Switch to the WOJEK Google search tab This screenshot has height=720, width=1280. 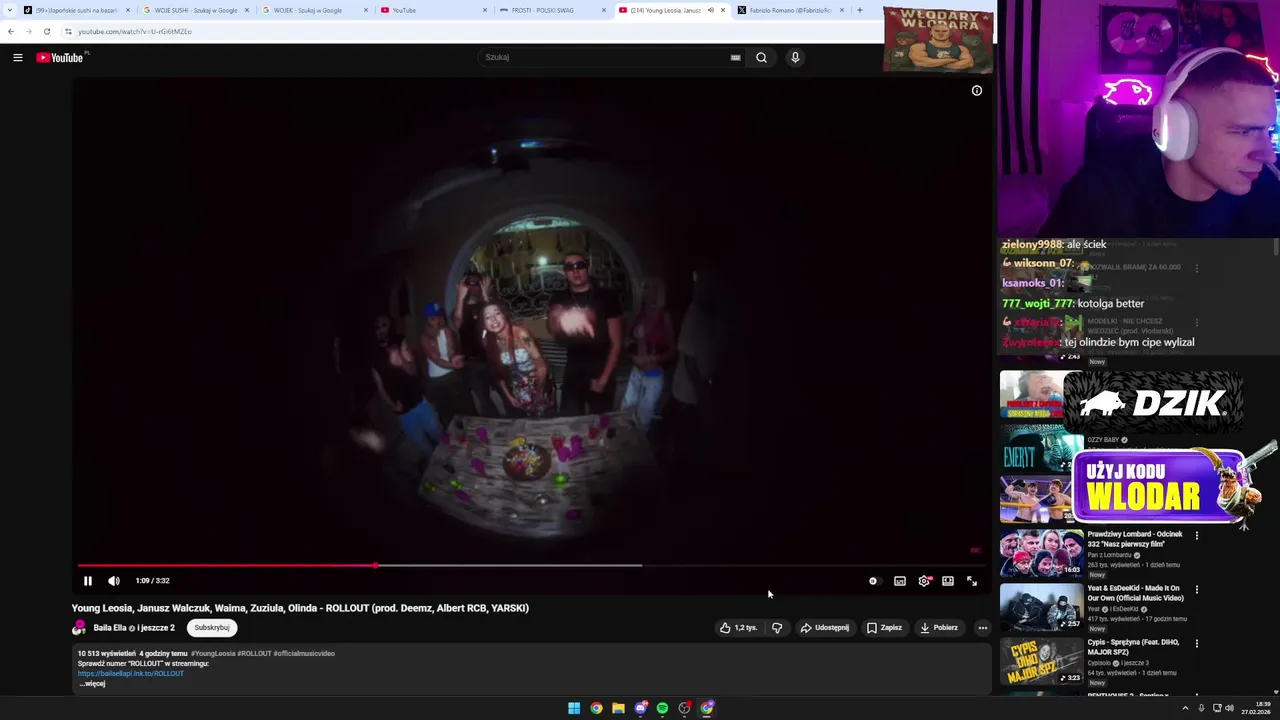(x=315, y=10)
